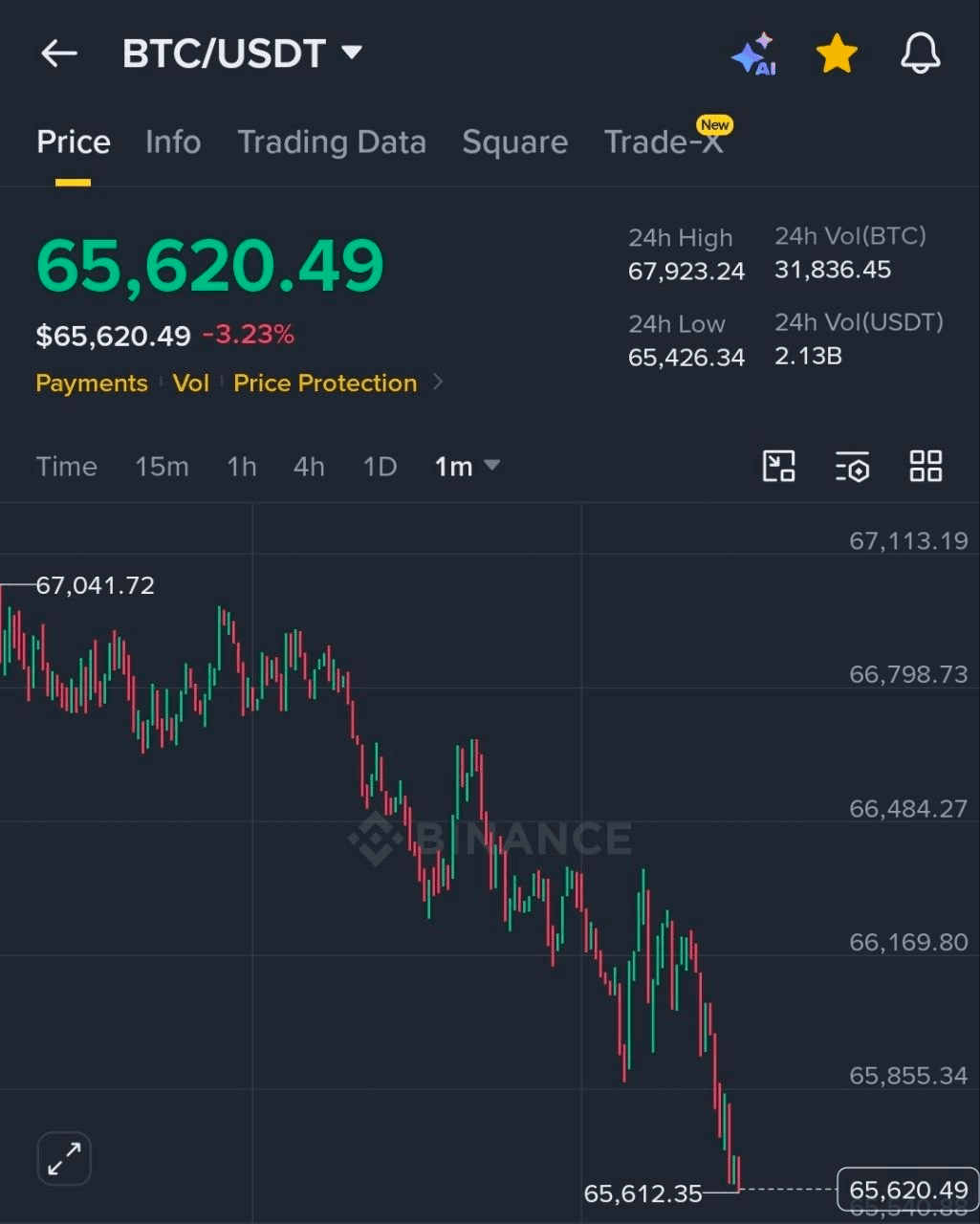Open the BTC/USDT pair selector dropdown

pos(243,54)
